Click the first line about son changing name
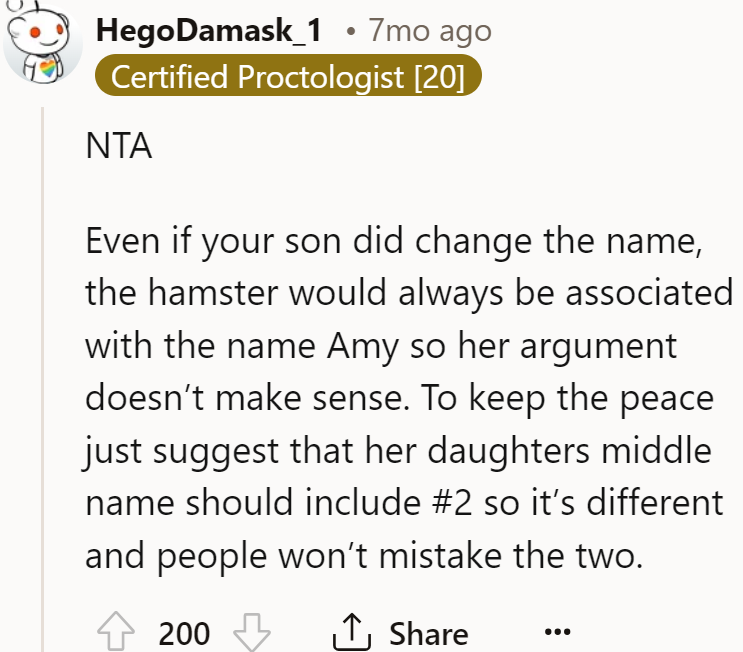Viewport: 743px width, 652px height. pos(394,242)
